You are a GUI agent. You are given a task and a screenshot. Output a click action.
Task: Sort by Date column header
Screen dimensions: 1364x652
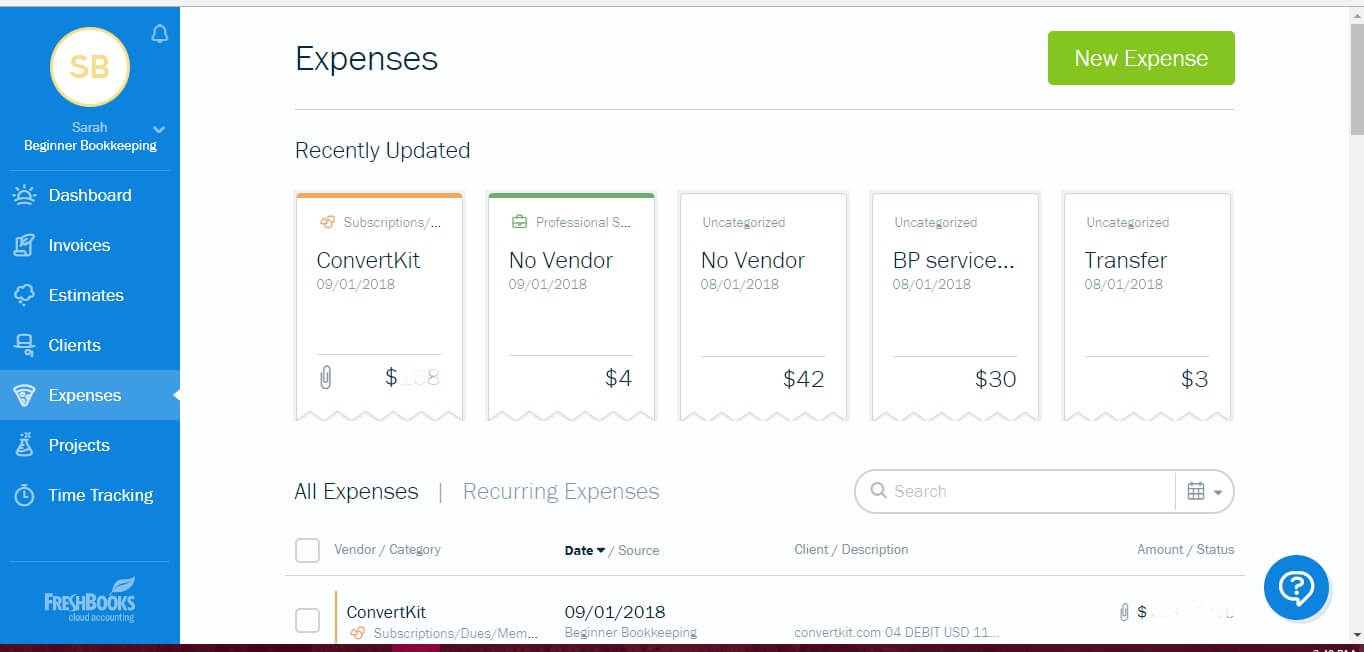click(585, 550)
